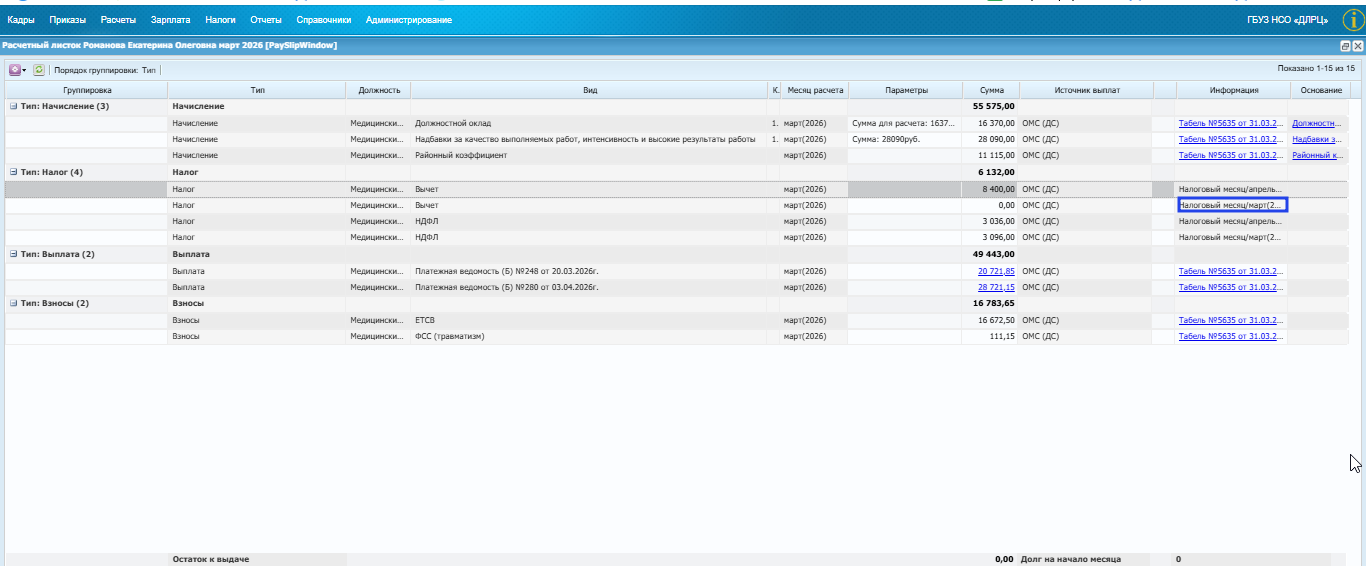The width and height of the screenshot is (1366, 566).
Task: Select the НДФЛ row with 3 096,00
Action: (x=678, y=237)
